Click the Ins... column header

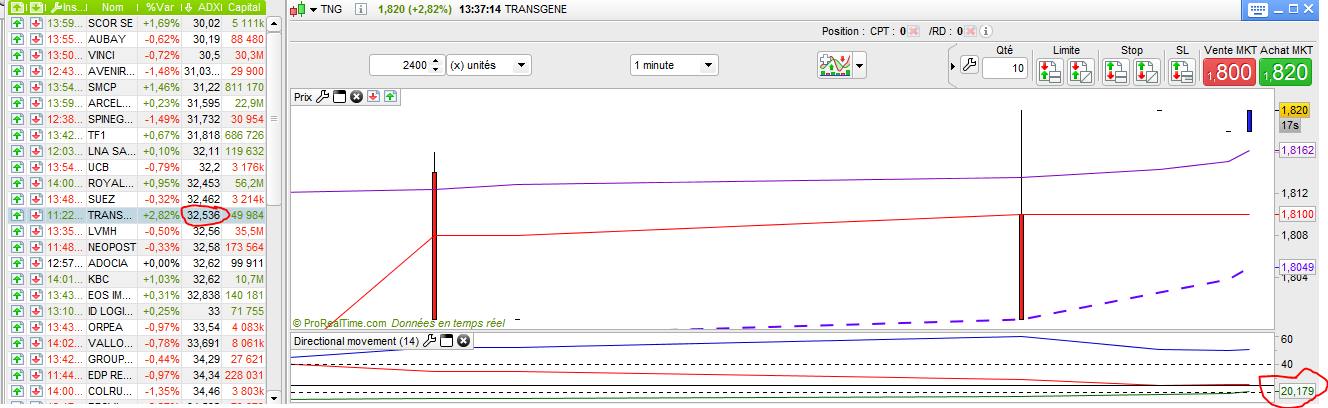68,6
